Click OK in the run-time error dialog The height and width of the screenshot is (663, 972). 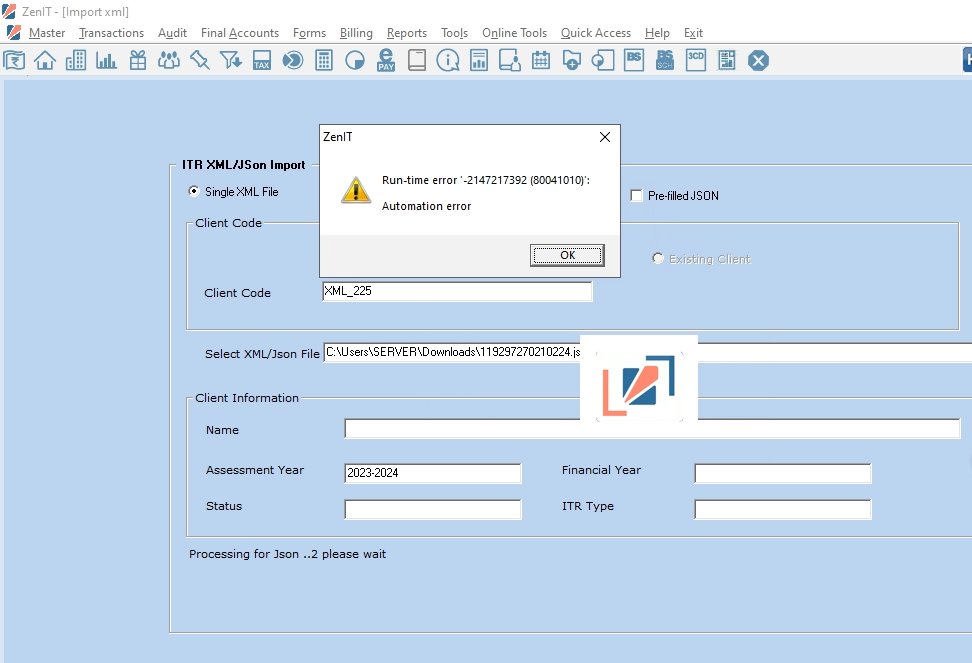coord(567,255)
